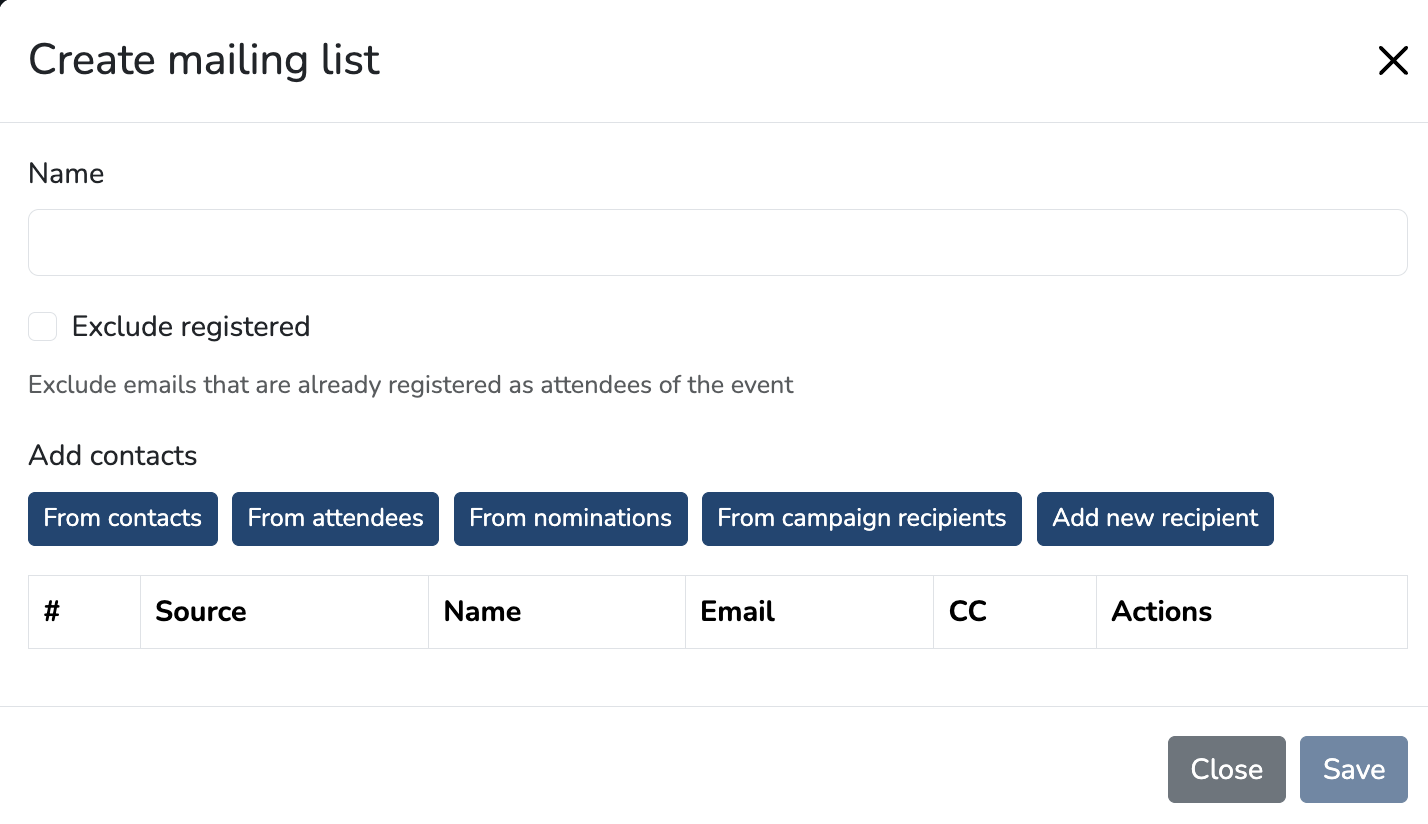The image size is (1428, 824).
Task: Add recipients via From contacts button
Action: (x=123, y=518)
